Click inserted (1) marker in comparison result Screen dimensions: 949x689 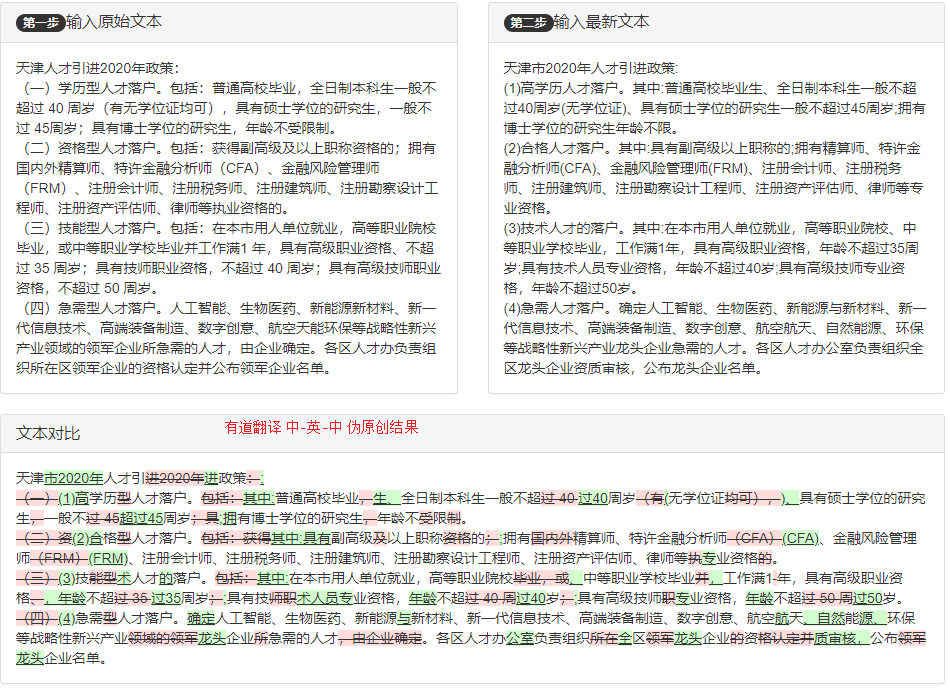(x=67, y=498)
